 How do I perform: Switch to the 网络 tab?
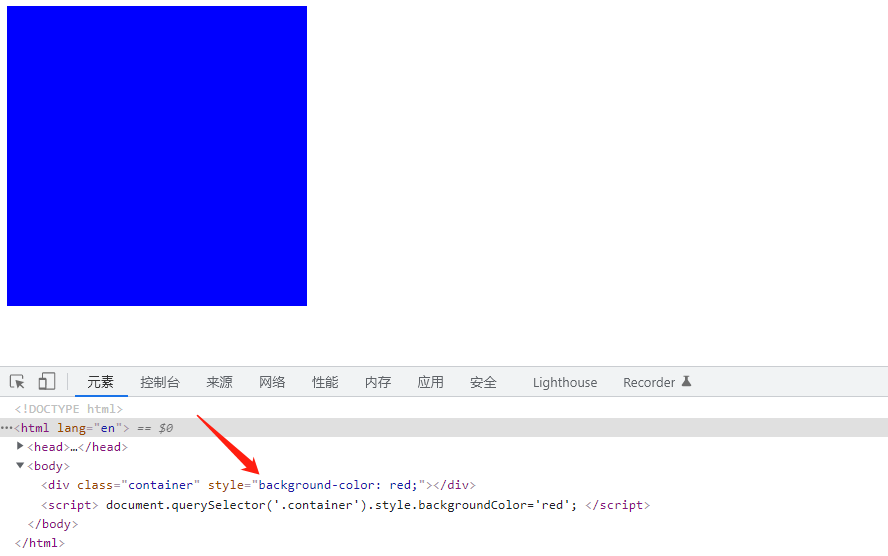(272, 382)
